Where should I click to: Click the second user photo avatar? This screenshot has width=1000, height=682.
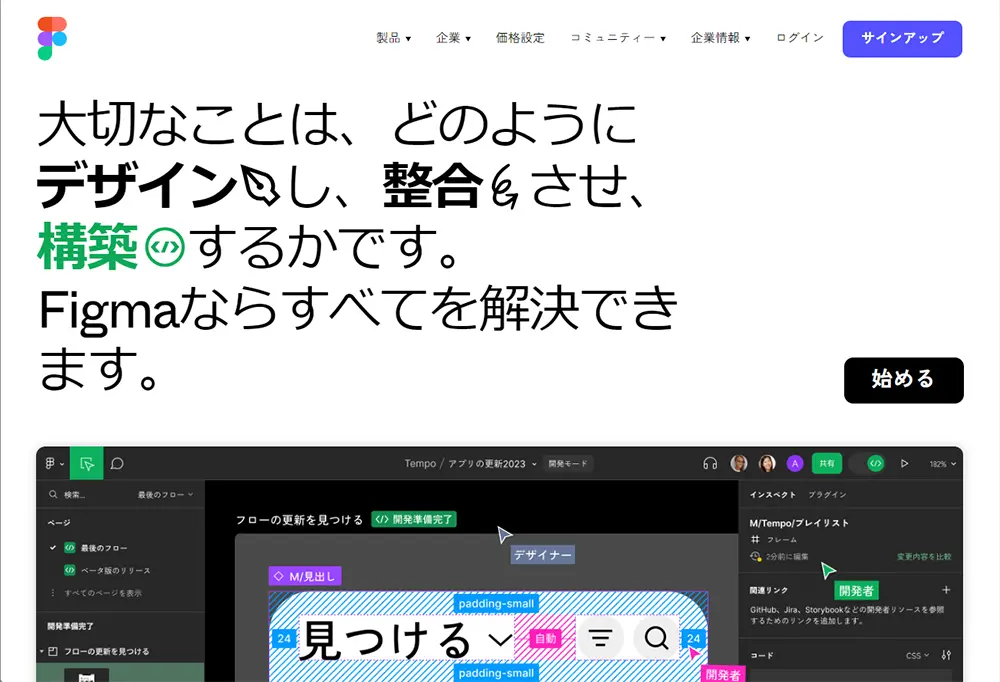point(767,464)
